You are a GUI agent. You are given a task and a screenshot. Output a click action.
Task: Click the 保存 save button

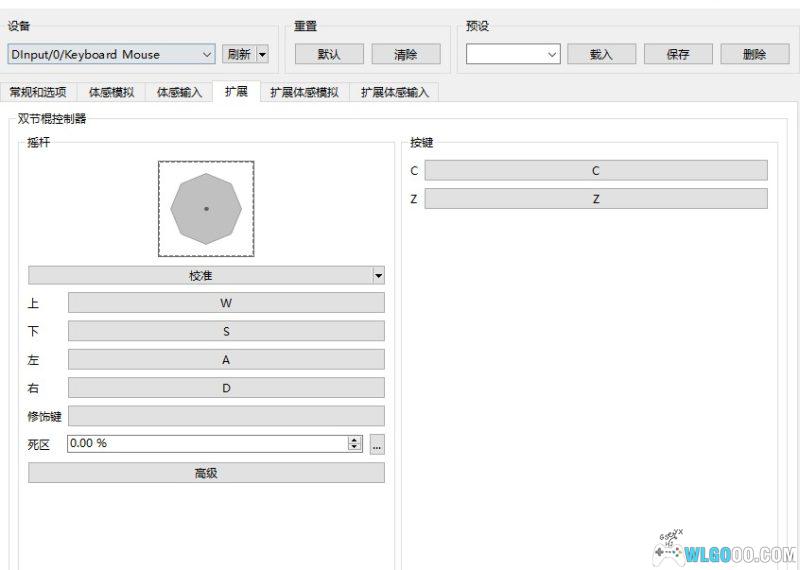point(678,54)
